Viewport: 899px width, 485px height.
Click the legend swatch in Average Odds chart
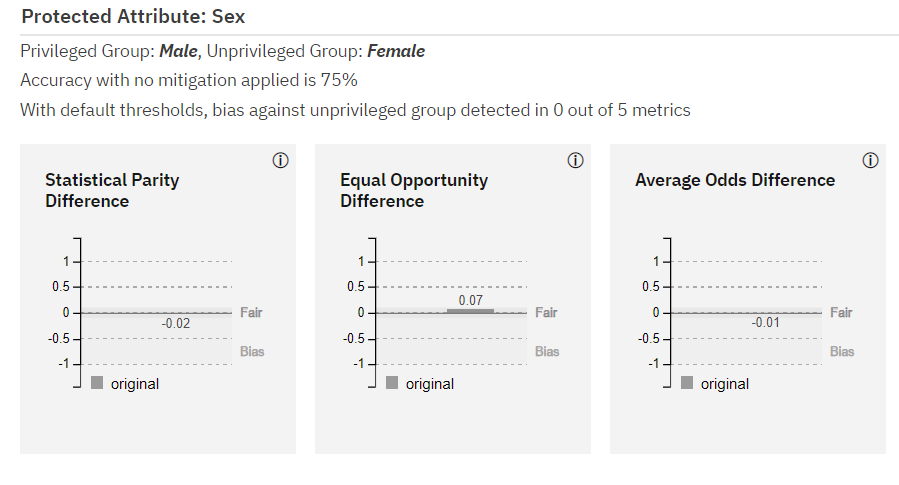[x=687, y=382]
